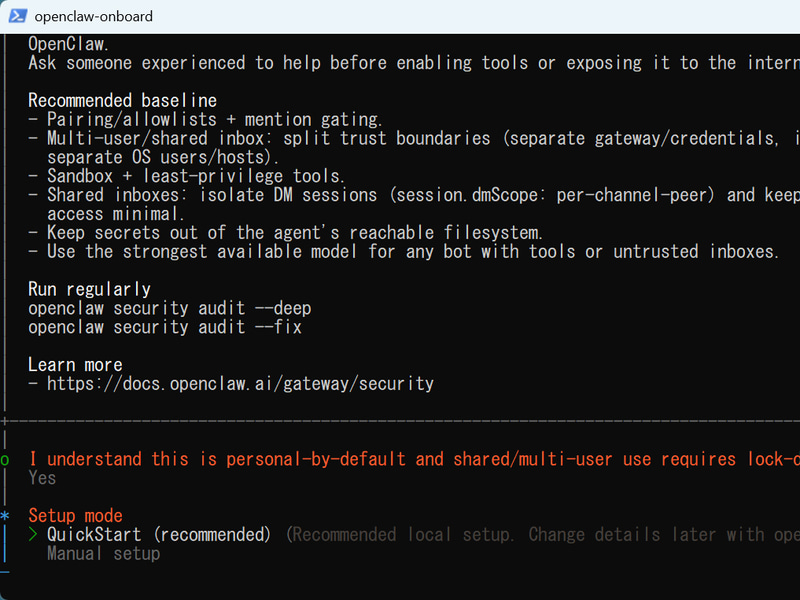The image size is (800, 600).
Task: Open the docs.openclaw.ai/gateway/security link
Action: click(240, 384)
